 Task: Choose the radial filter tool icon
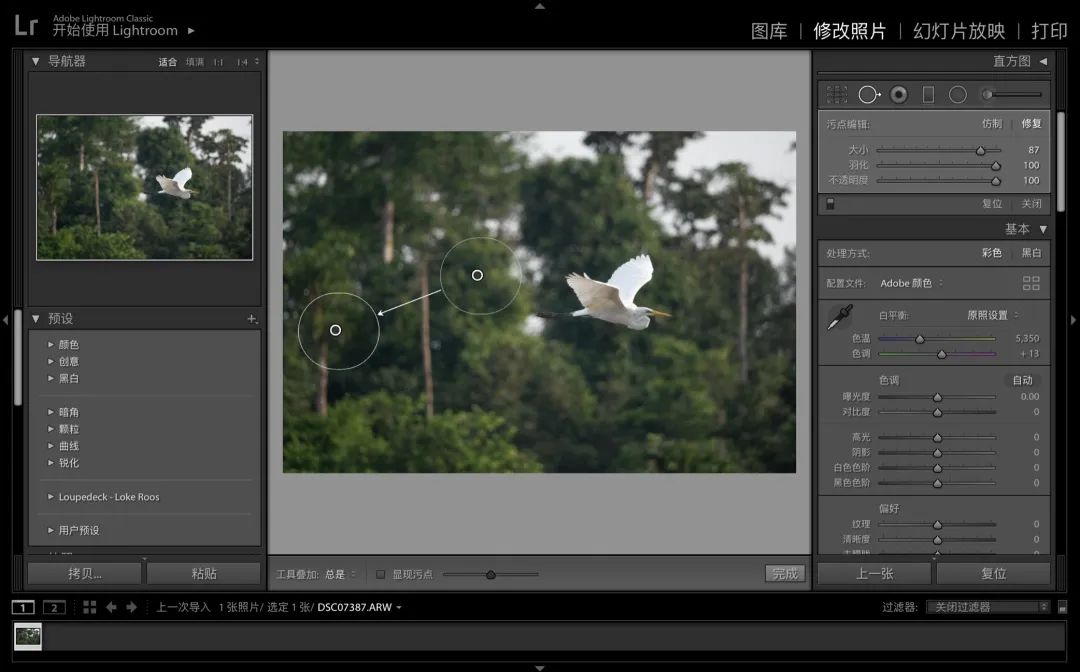[958, 94]
